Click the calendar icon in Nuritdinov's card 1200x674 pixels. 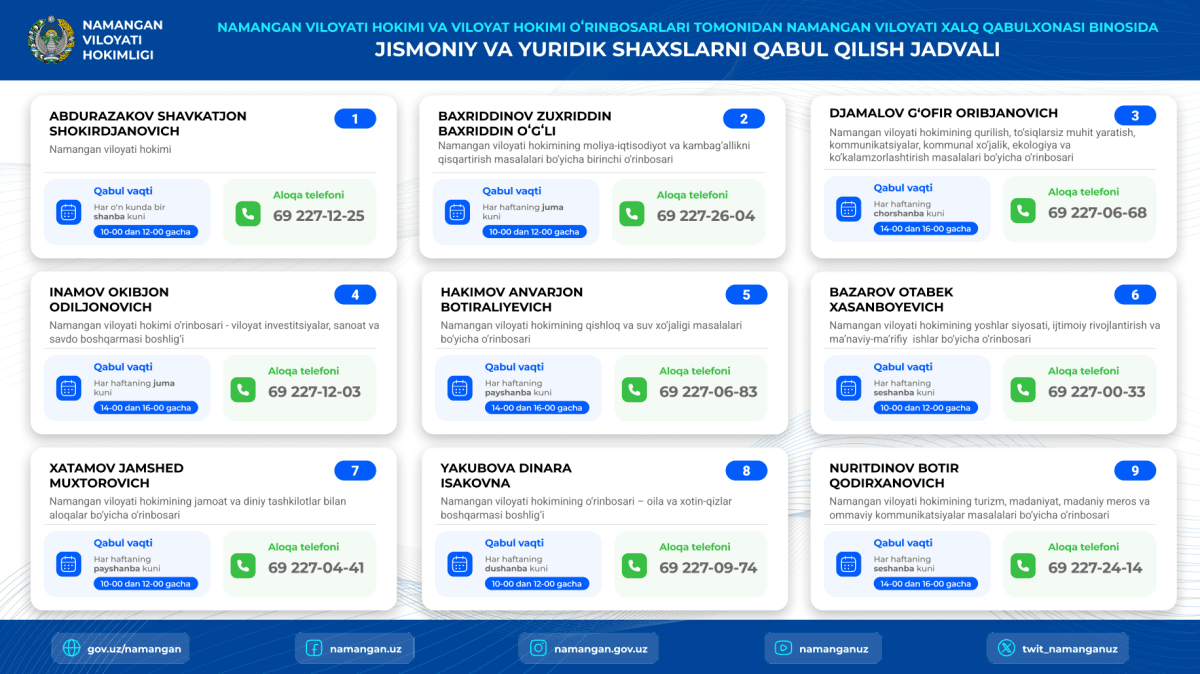848,565
